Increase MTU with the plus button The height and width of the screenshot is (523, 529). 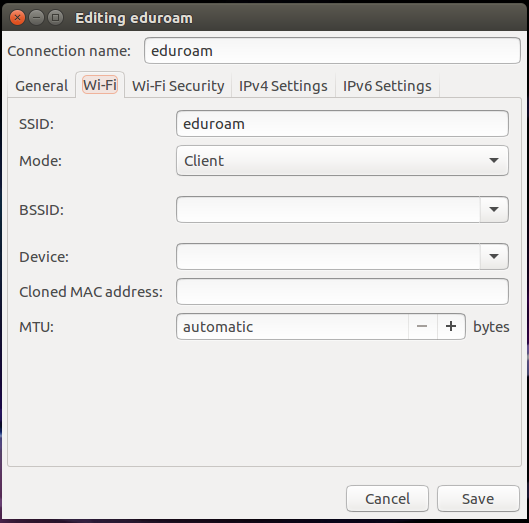451,327
